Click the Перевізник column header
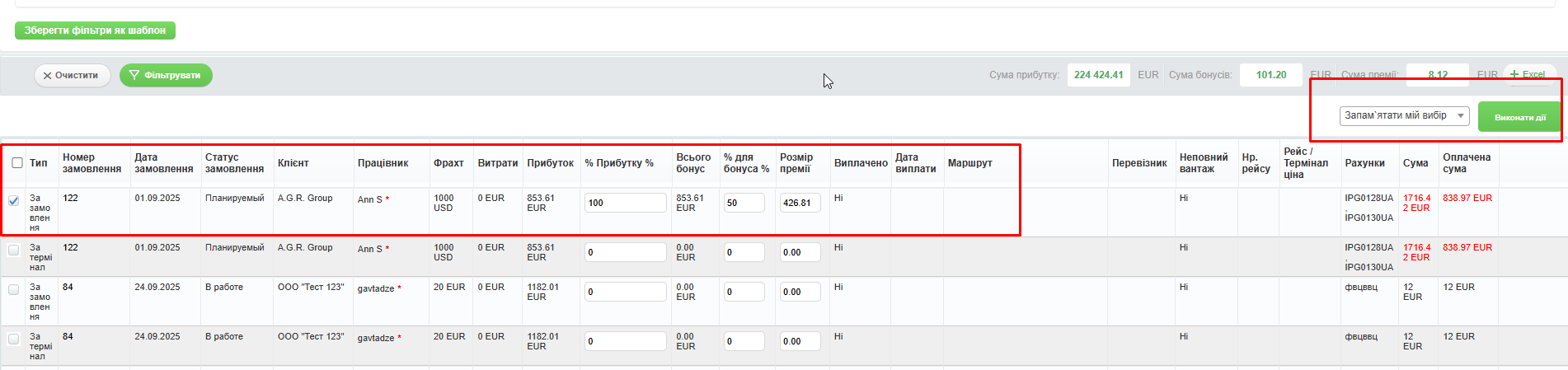1568x370 pixels. click(x=1139, y=163)
